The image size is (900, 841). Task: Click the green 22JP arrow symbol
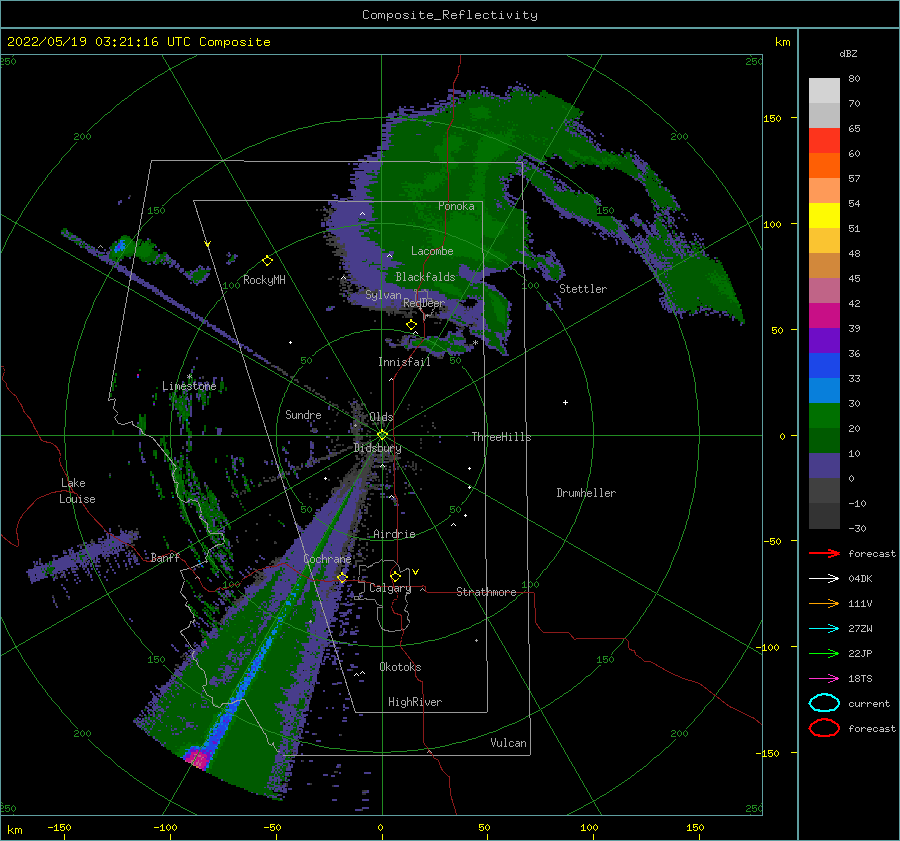point(824,653)
